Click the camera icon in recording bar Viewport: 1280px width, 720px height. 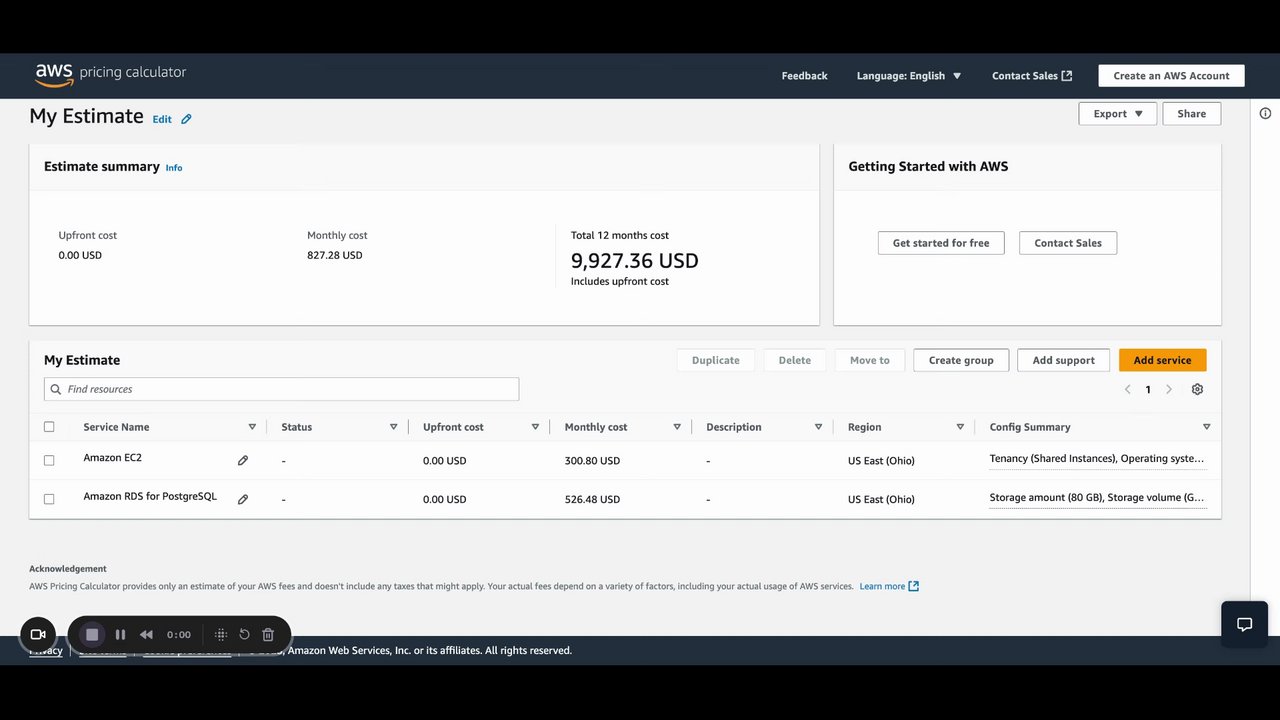click(38, 634)
